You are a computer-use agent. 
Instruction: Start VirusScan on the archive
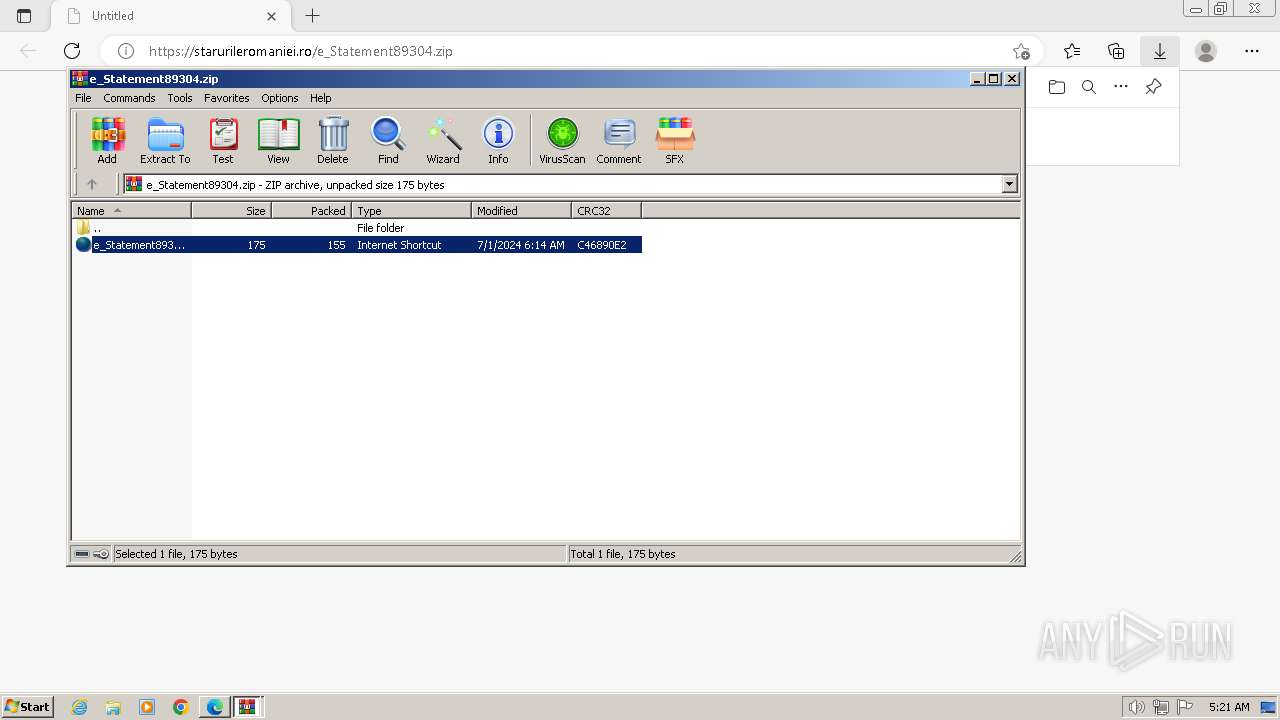pos(562,140)
